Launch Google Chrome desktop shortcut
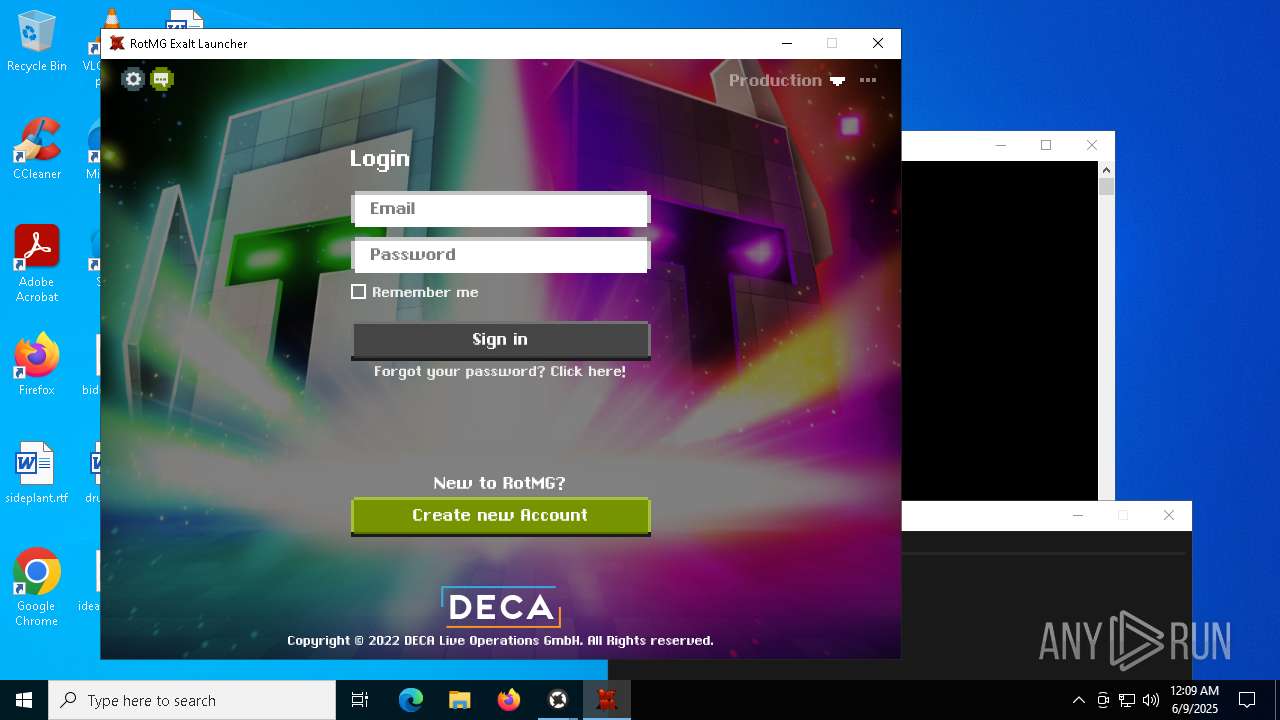1280x720 pixels. [x=37, y=588]
